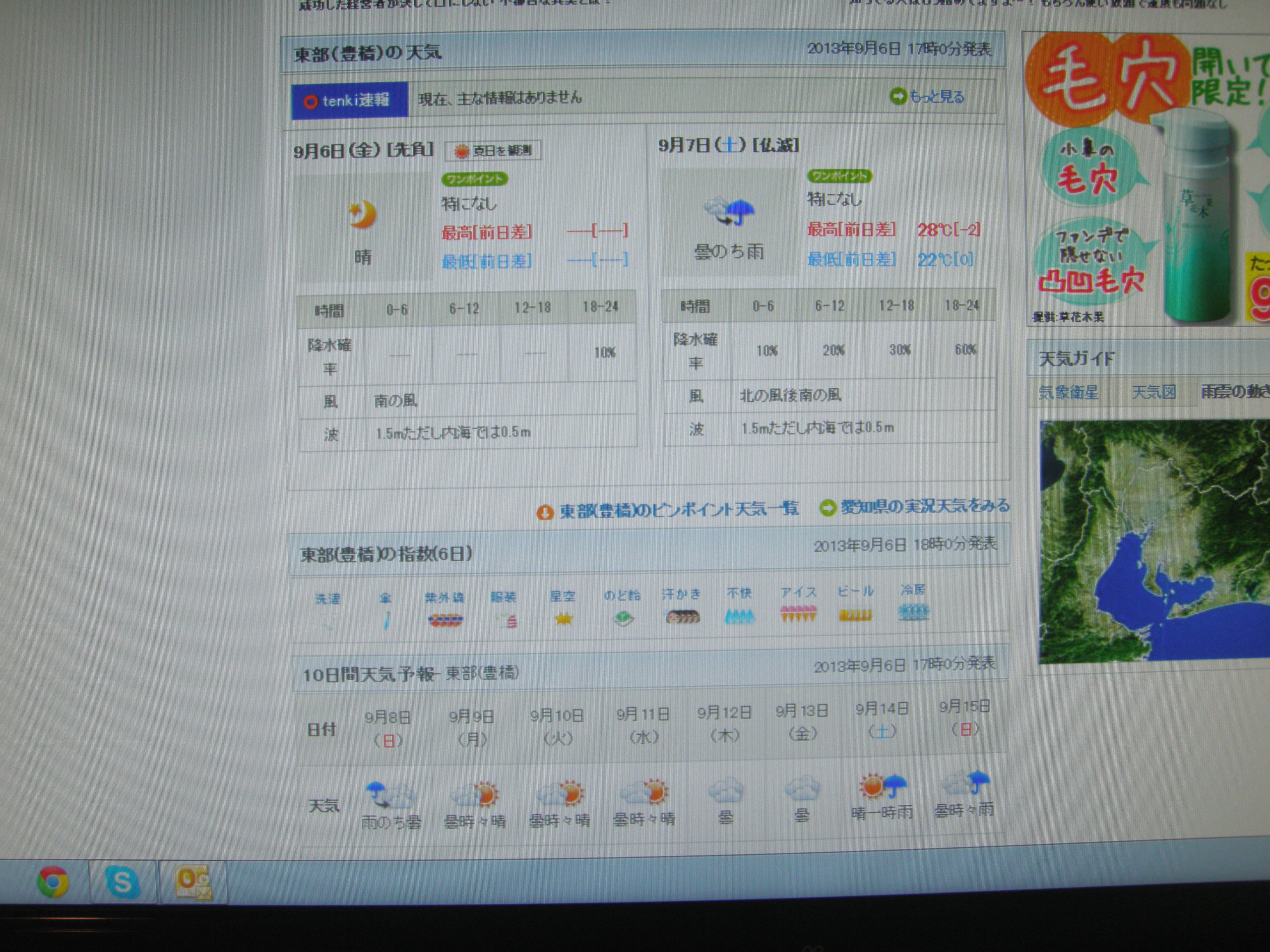Click the 22℃[0] low temperature value

945,260
